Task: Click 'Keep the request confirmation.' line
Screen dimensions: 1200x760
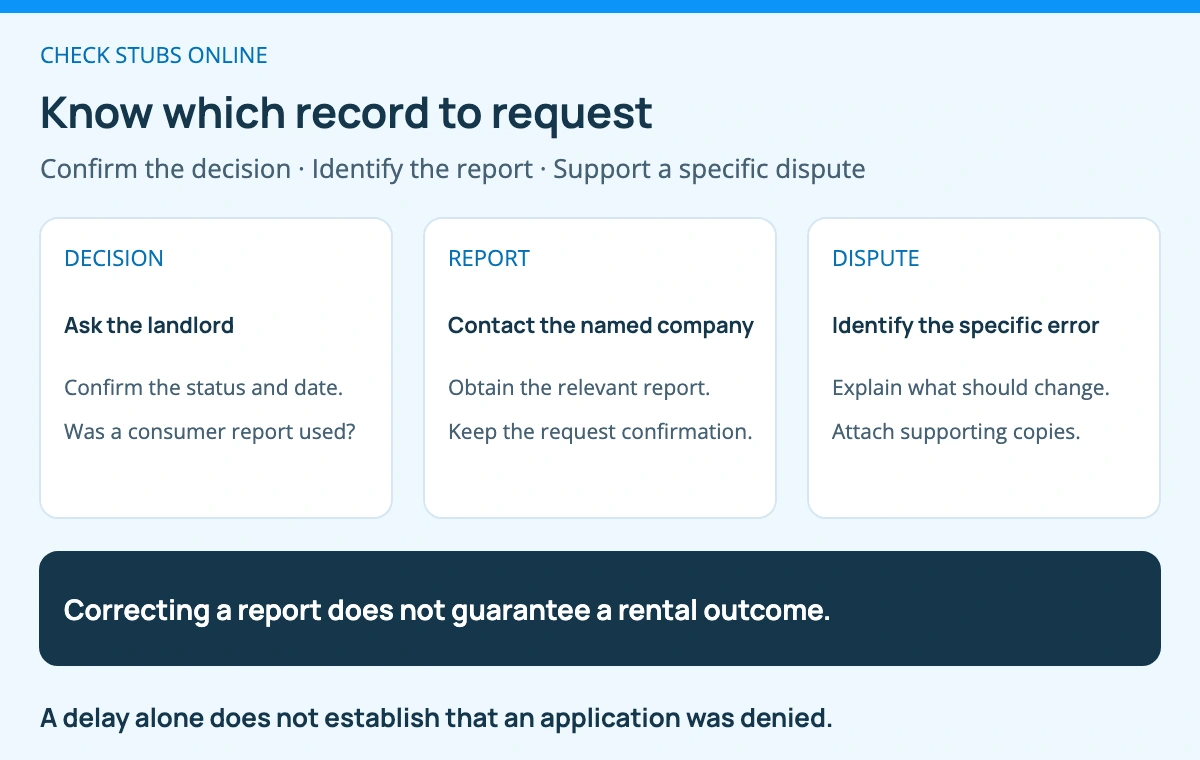Action: click(x=600, y=432)
